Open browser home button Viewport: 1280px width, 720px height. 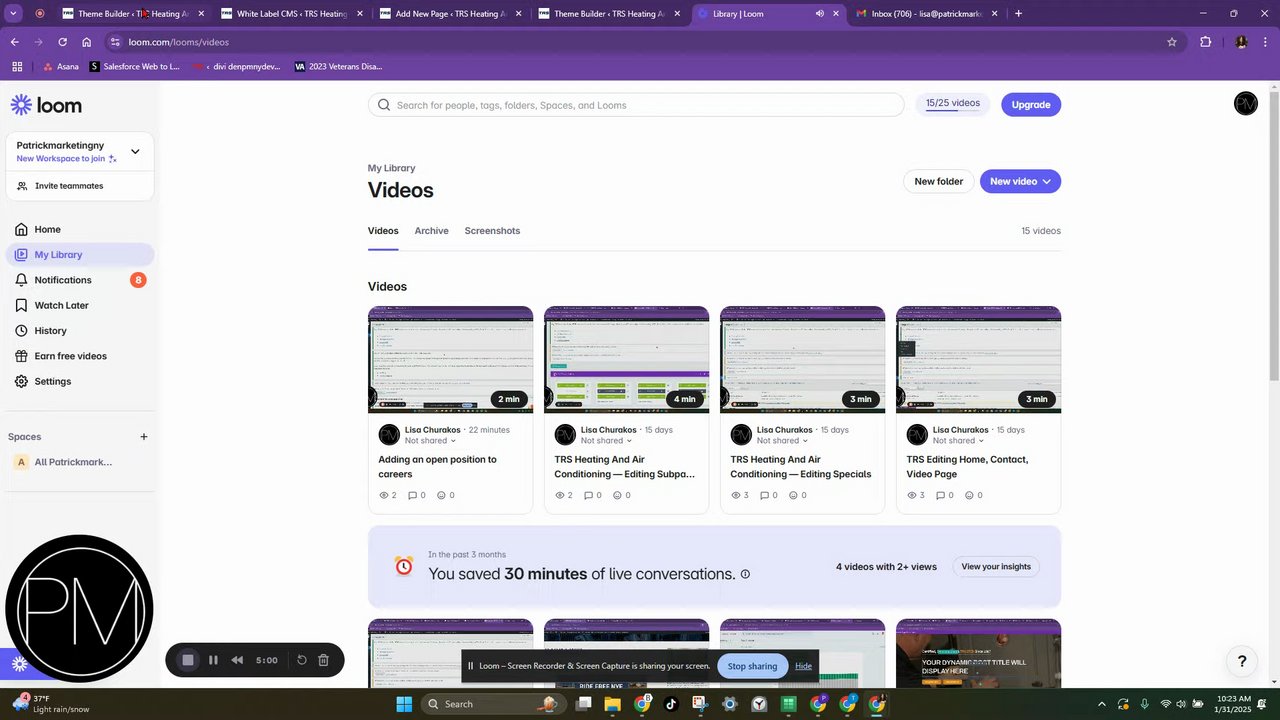(87, 42)
